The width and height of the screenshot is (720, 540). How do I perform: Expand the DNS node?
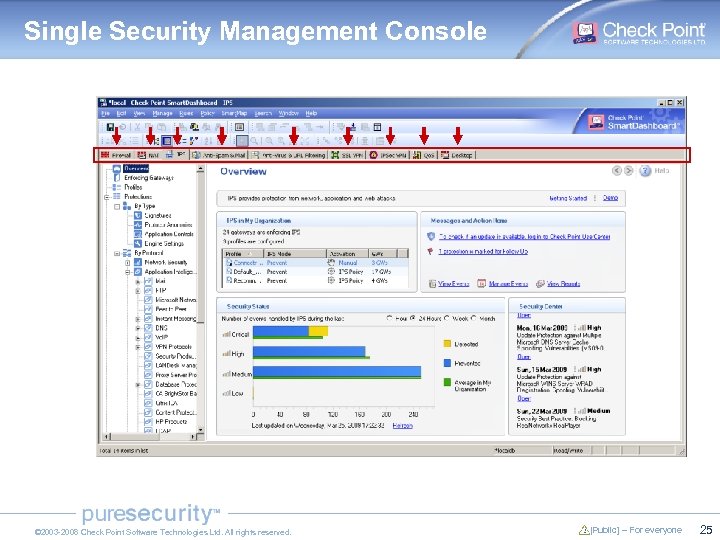[x=138, y=328]
